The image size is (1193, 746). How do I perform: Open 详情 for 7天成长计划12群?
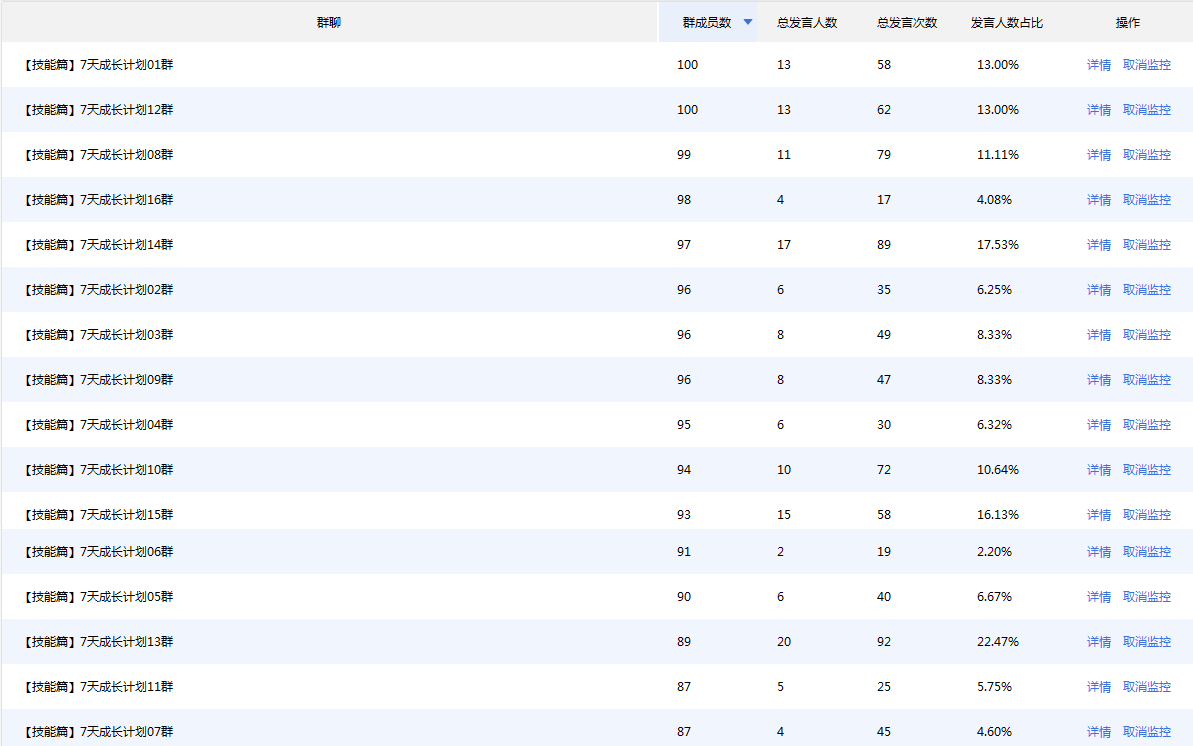point(1099,110)
